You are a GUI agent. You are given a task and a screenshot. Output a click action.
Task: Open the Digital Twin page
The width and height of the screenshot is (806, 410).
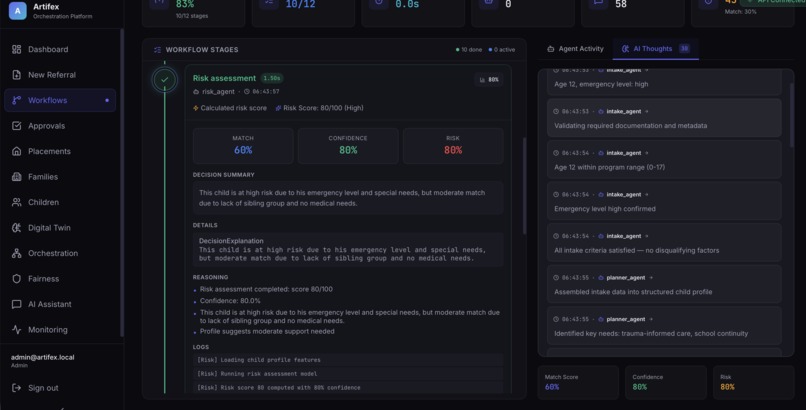pos(60,228)
